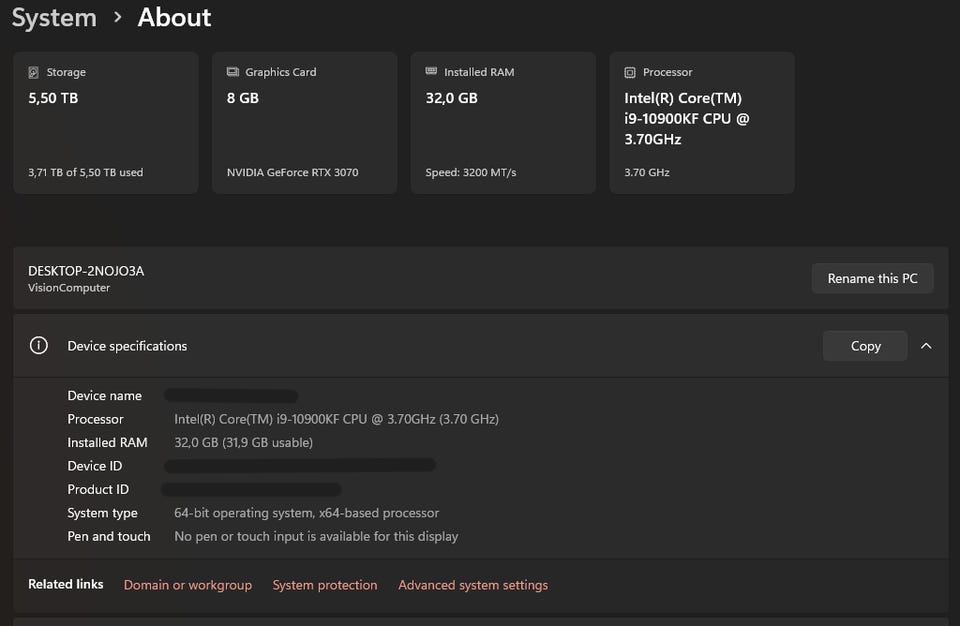Copy the device specifications
Screen dimensions: 960x626
coord(865,346)
